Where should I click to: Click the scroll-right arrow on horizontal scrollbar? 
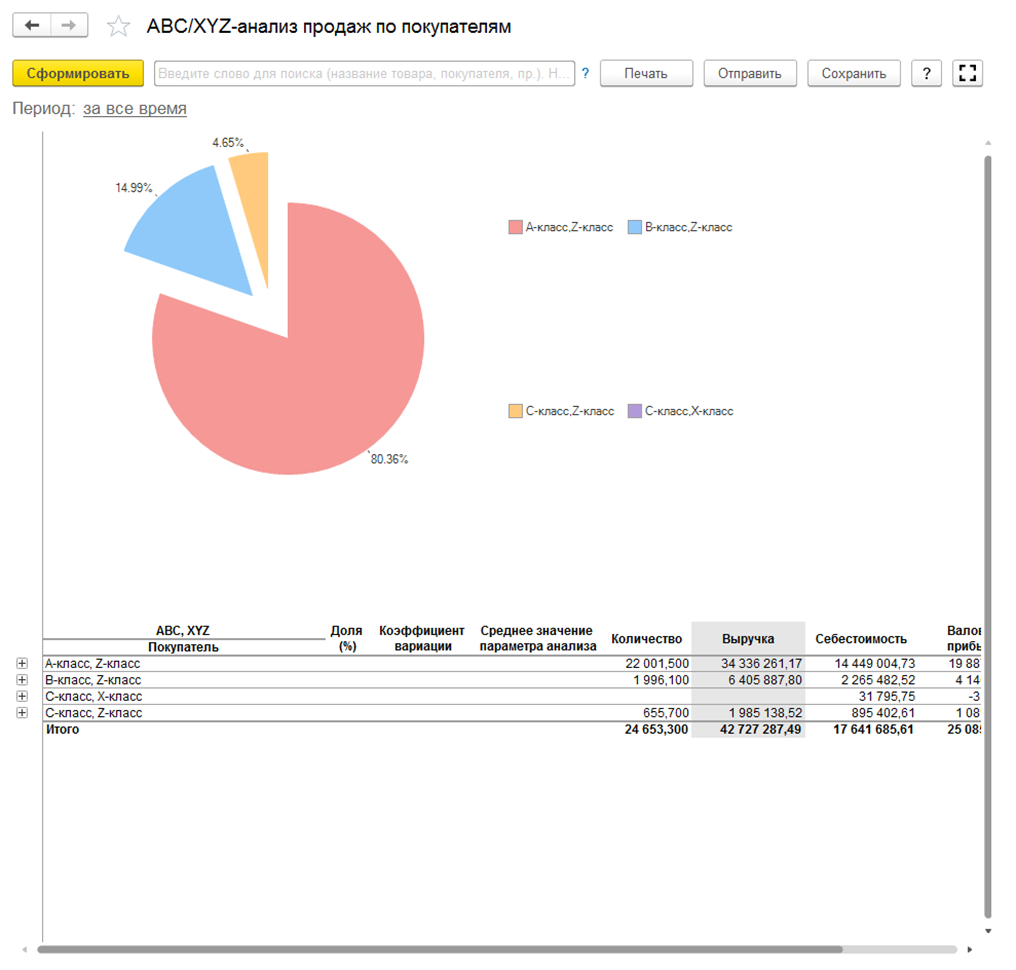(968, 949)
